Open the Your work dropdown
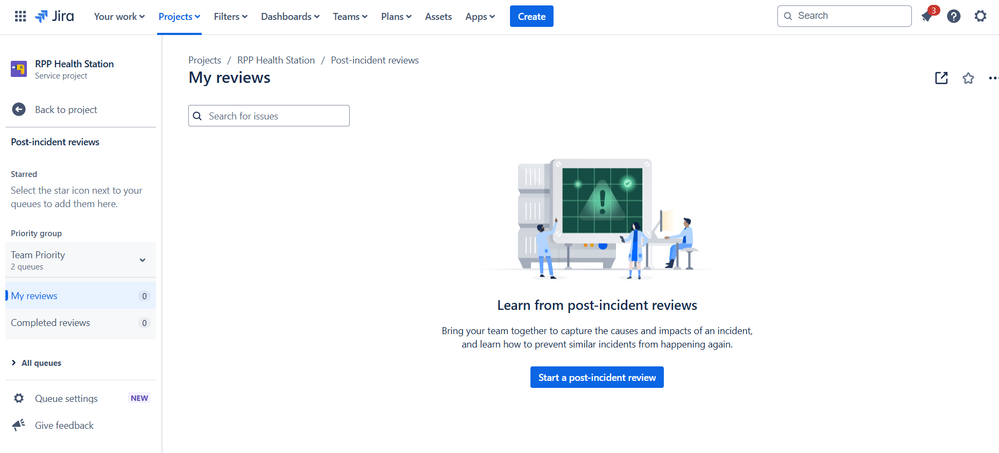The width and height of the screenshot is (999, 453). [119, 17]
